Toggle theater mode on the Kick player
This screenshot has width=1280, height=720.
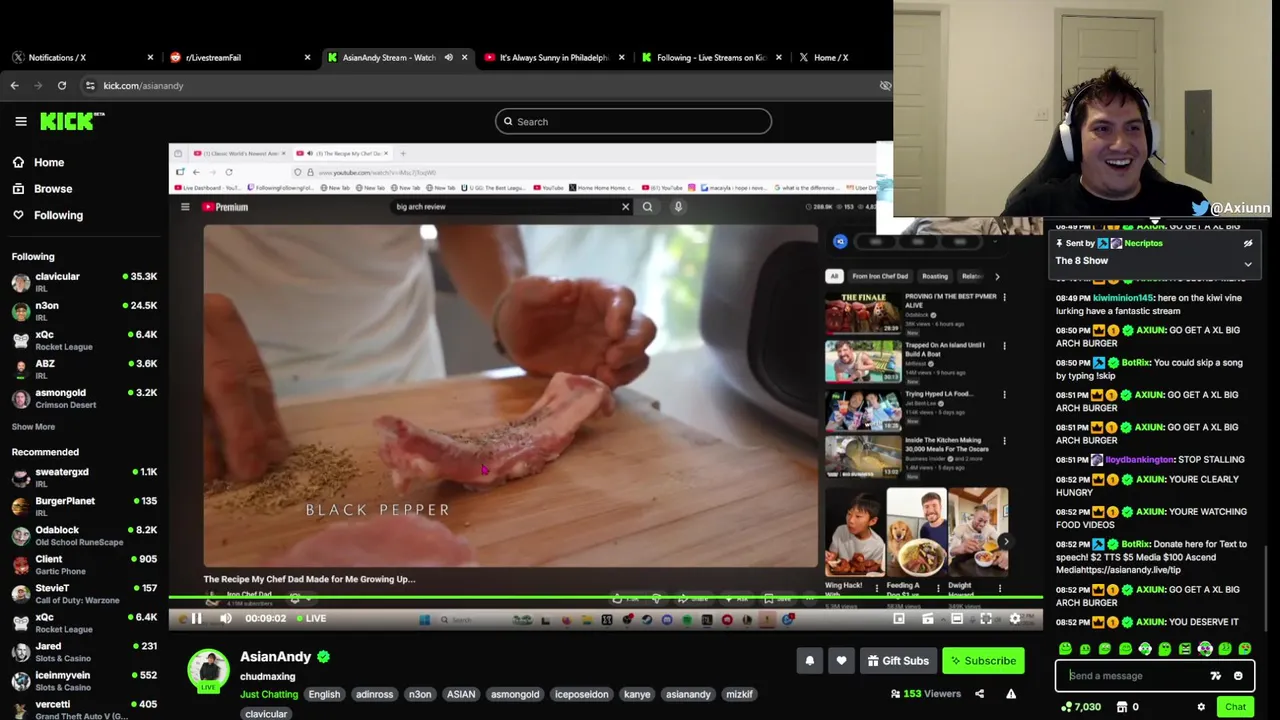pyautogui.click(x=957, y=619)
